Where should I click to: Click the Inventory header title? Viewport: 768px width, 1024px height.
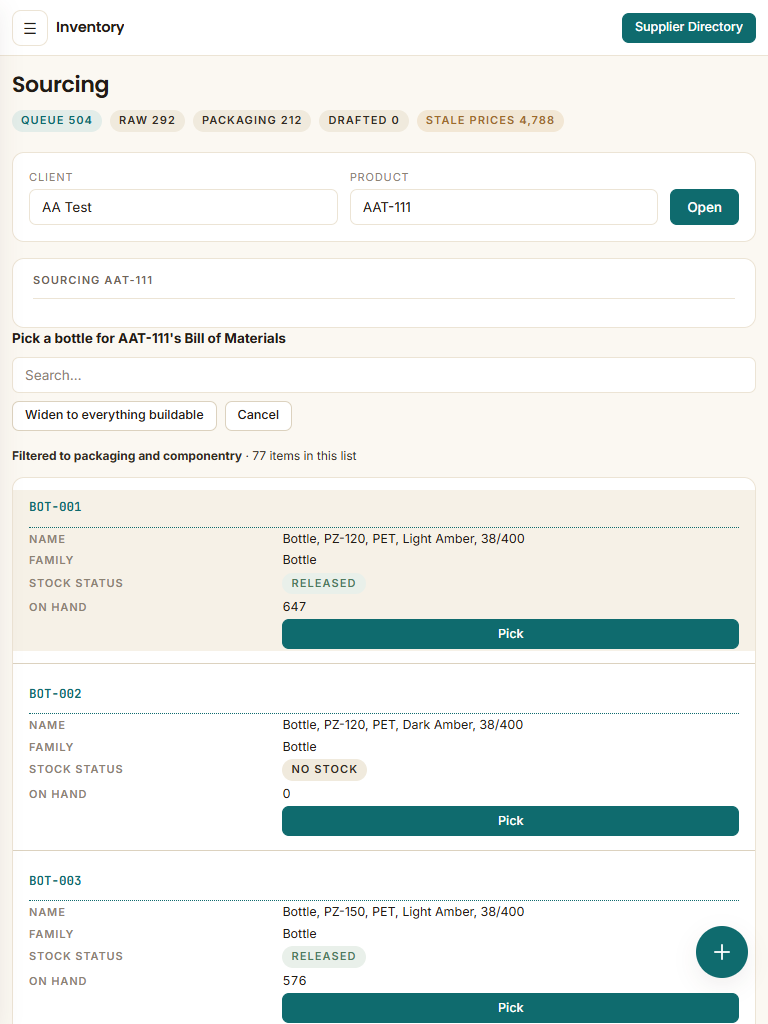point(90,27)
